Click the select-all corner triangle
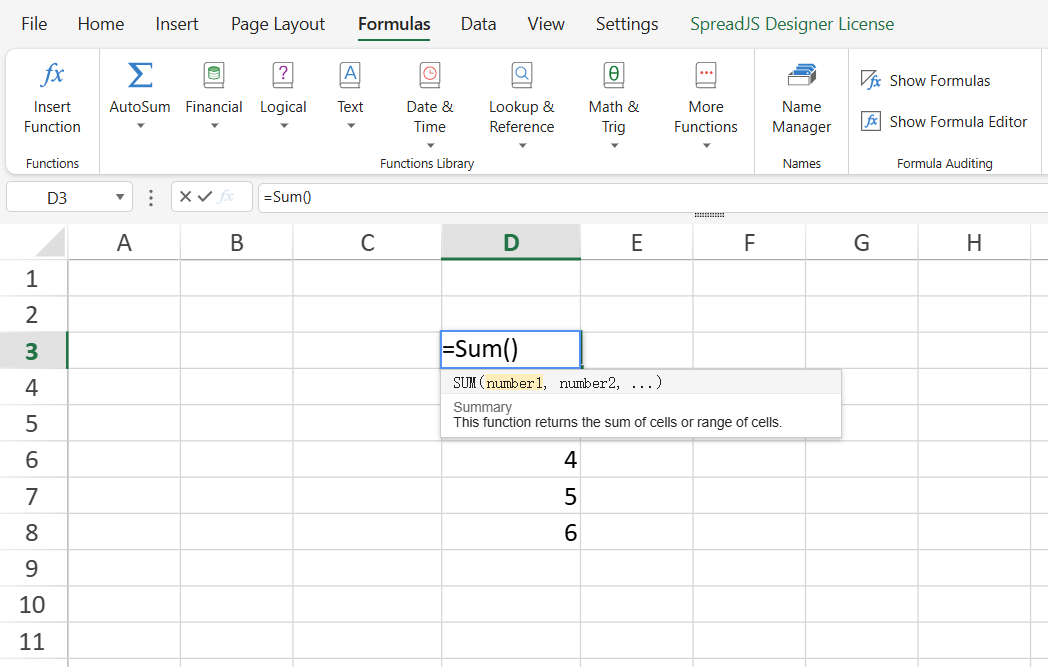This screenshot has height=667, width=1048. click(x=50, y=242)
